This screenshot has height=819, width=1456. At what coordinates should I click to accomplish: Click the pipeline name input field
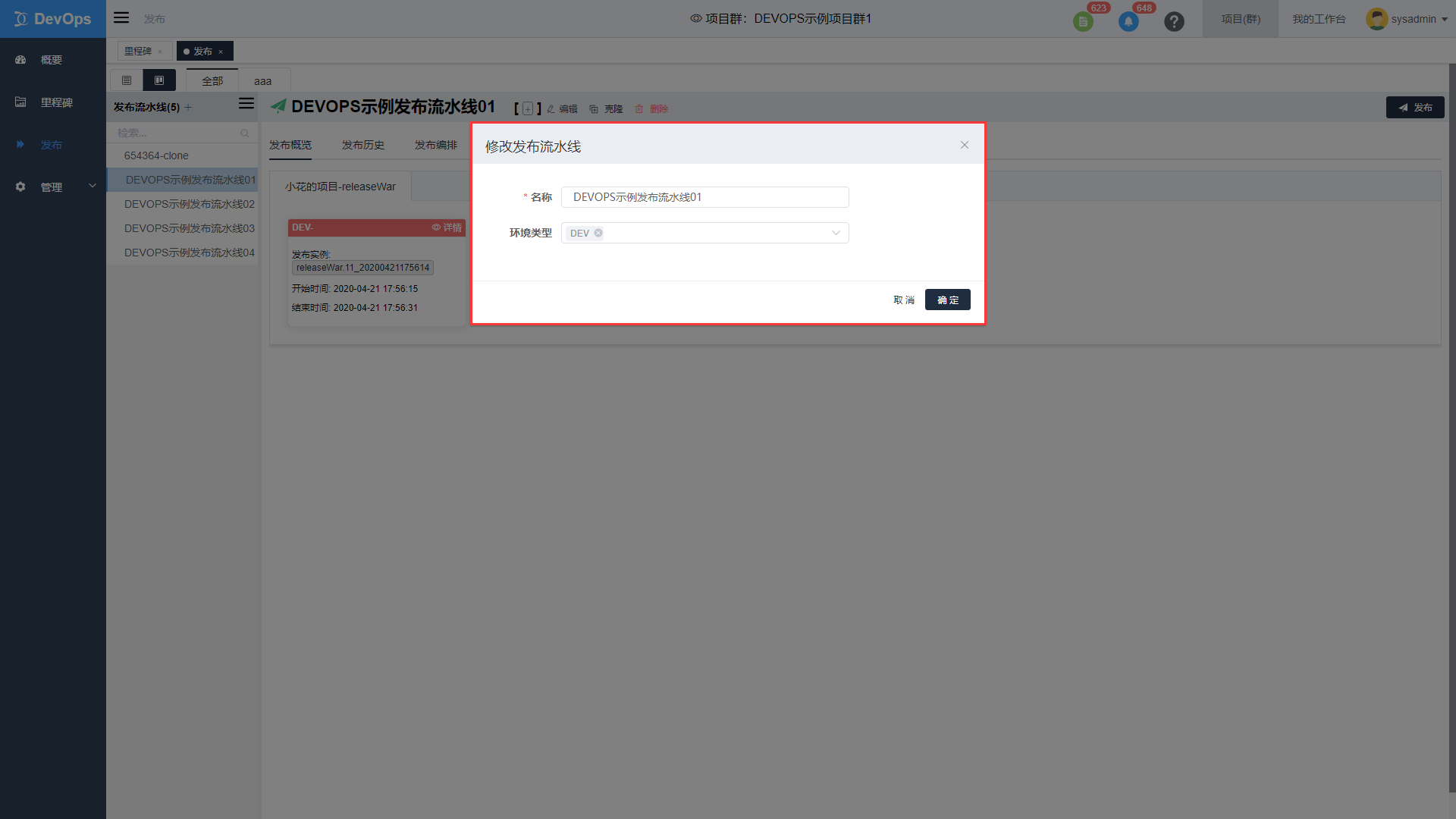pyautogui.click(x=704, y=197)
